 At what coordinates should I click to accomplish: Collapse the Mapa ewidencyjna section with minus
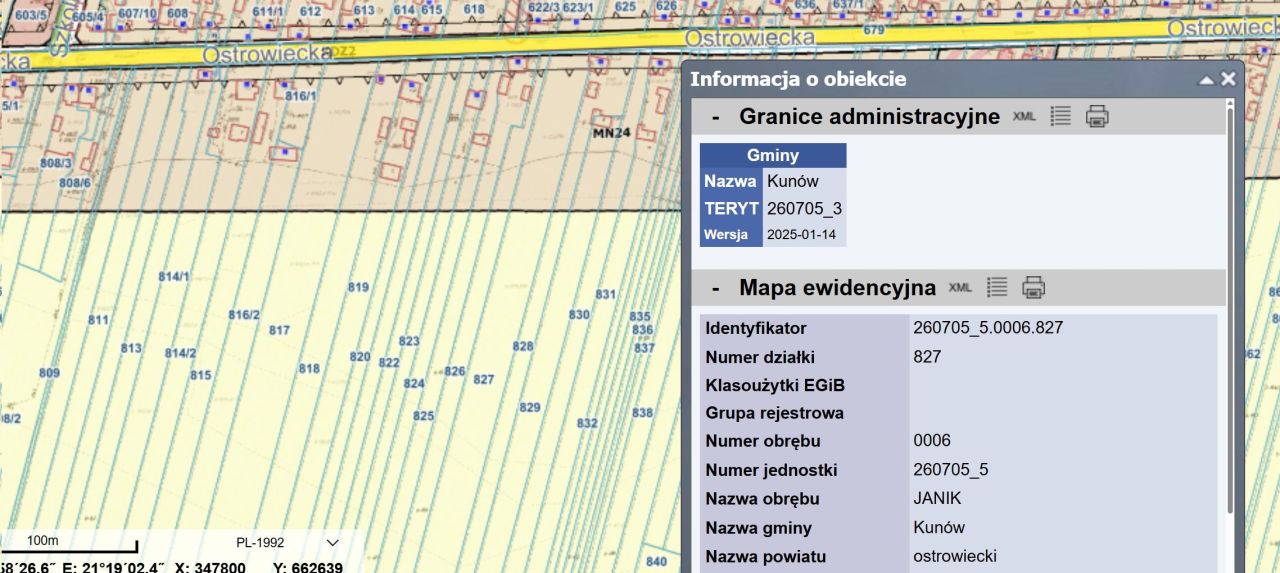tap(716, 288)
